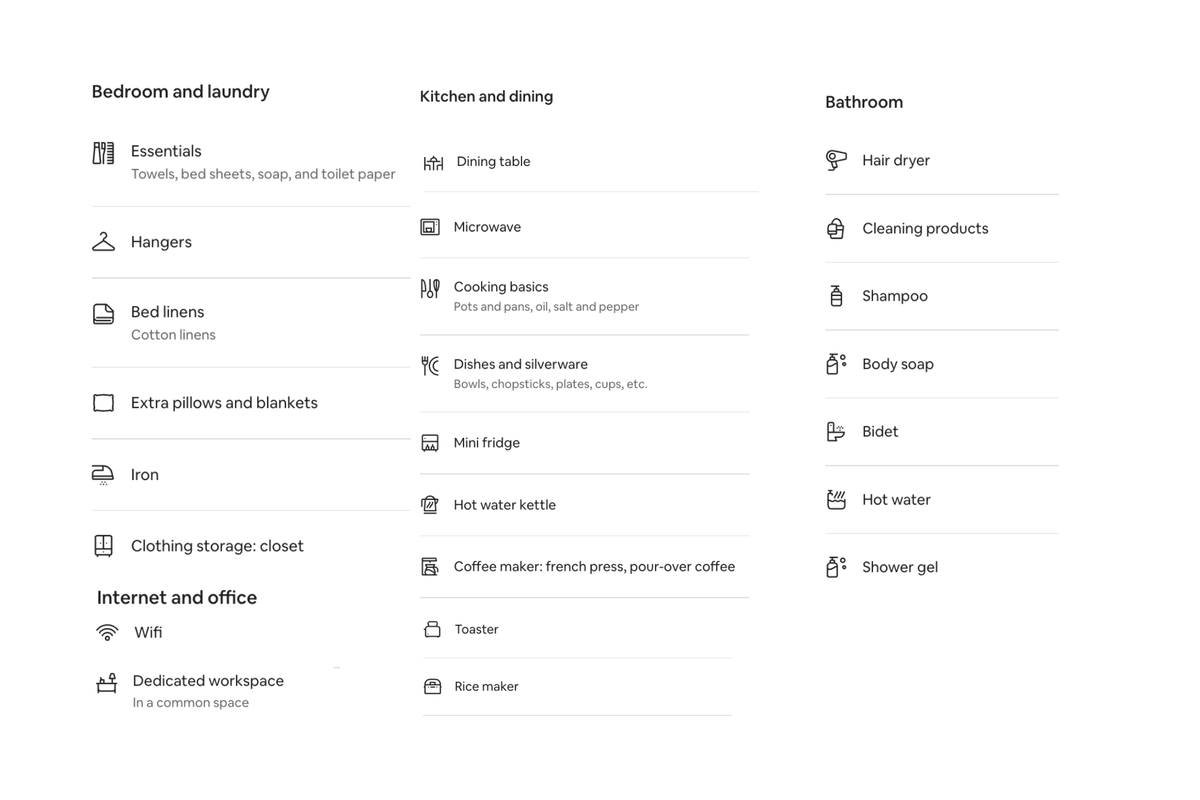This screenshot has width=1200, height=800.
Task: Select the Cleaning products icon
Action: (x=836, y=228)
